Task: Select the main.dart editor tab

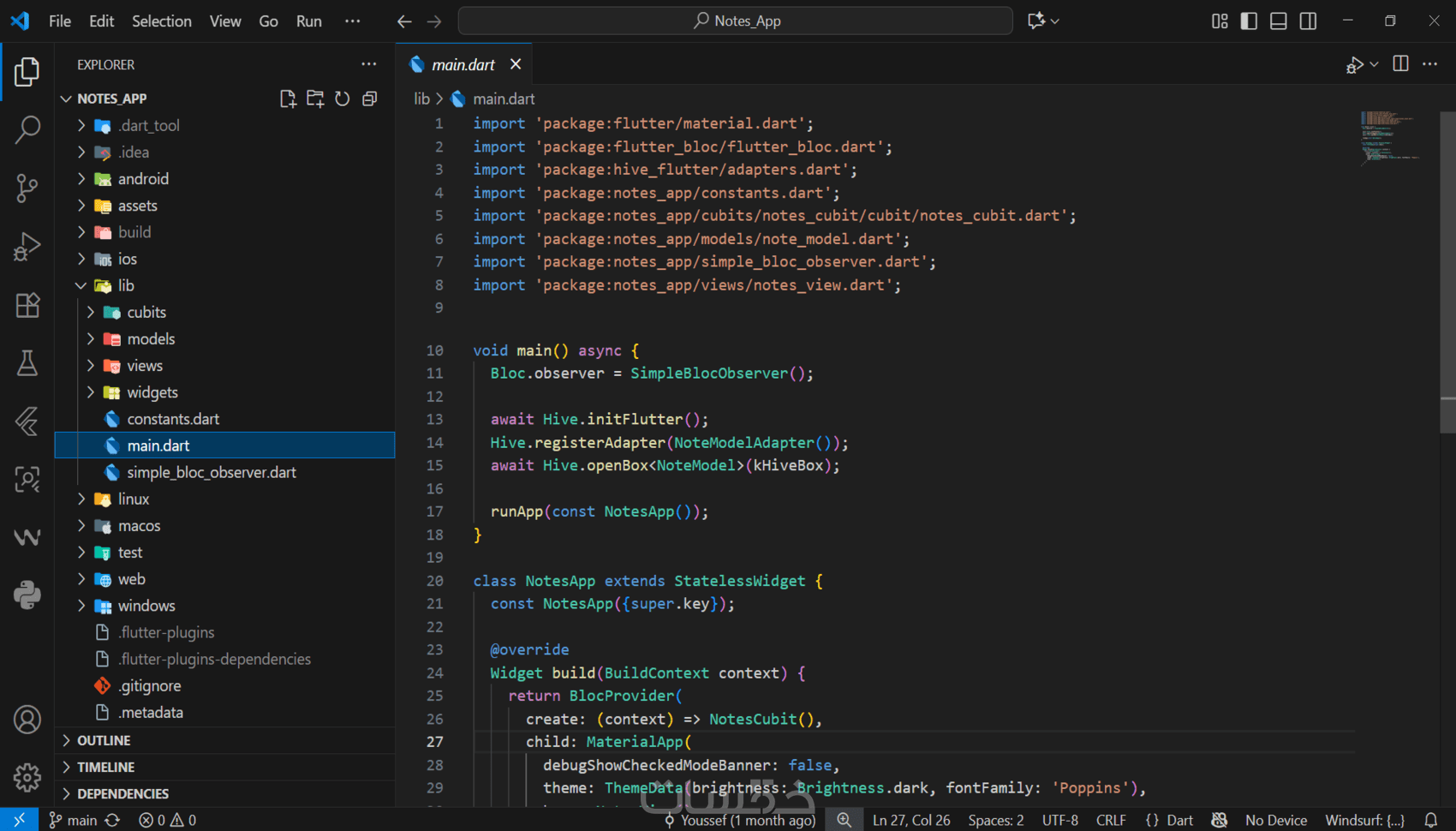Action: pyautogui.click(x=462, y=64)
